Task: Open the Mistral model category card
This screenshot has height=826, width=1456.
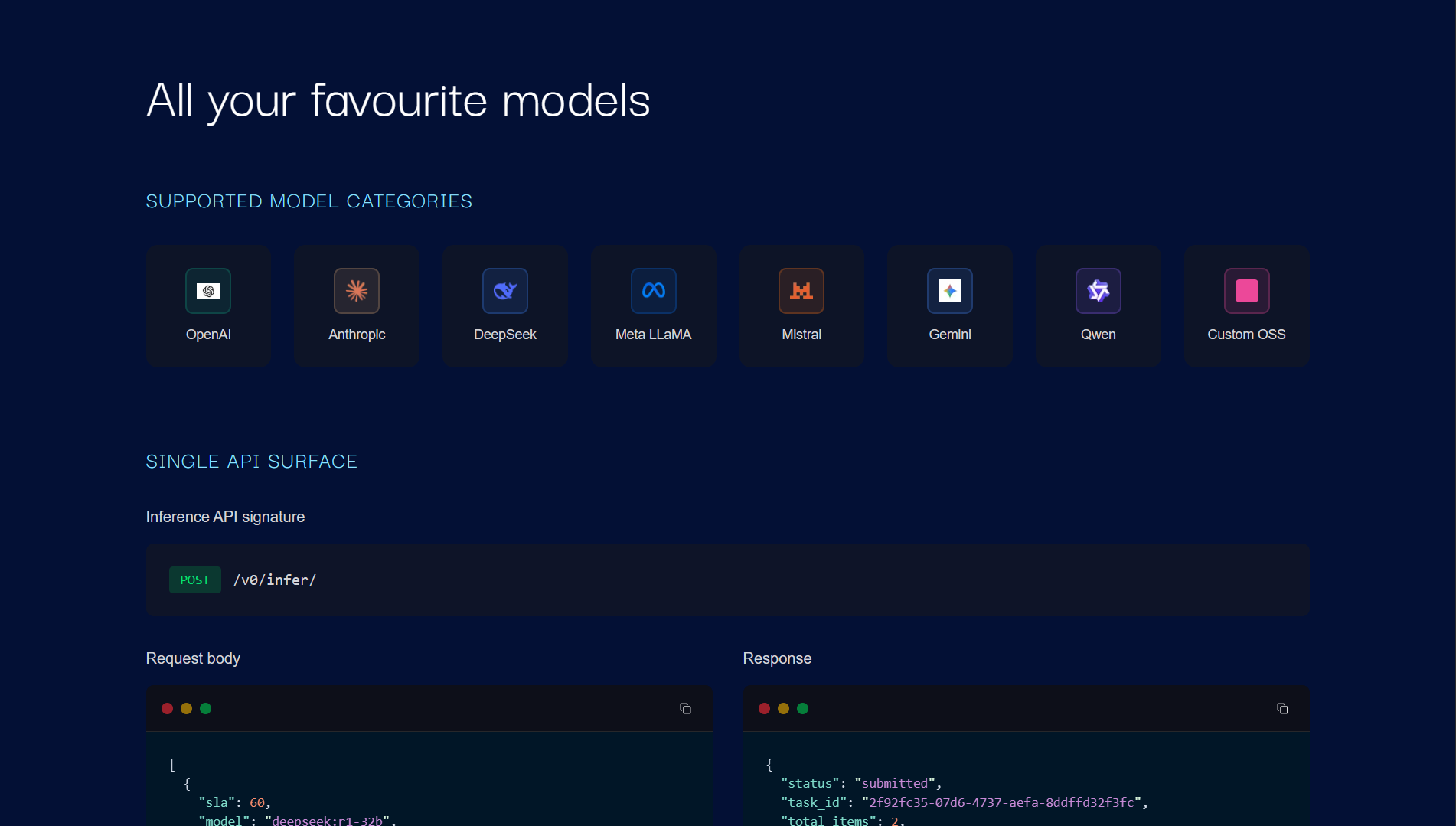Action: 801,305
